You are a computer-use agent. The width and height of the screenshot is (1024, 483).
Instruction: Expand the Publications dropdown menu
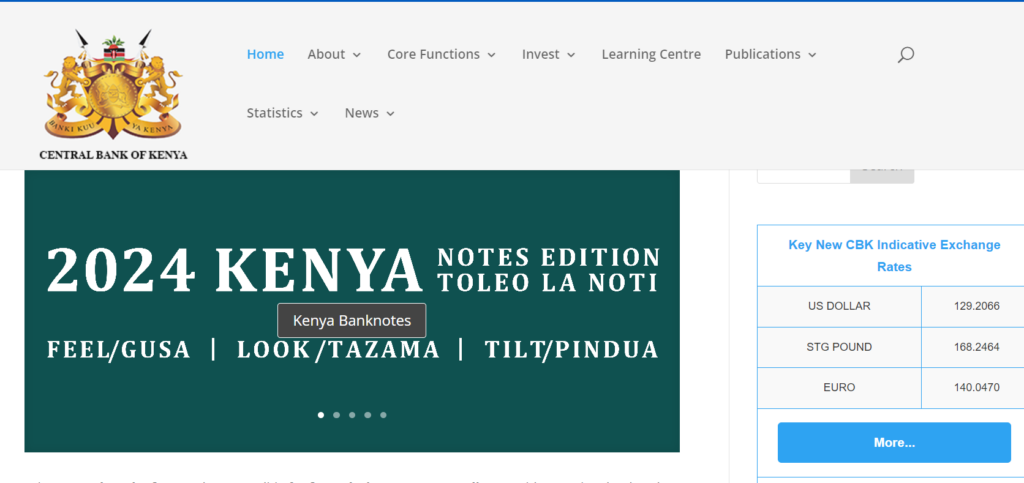pyautogui.click(x=770, y=54)
